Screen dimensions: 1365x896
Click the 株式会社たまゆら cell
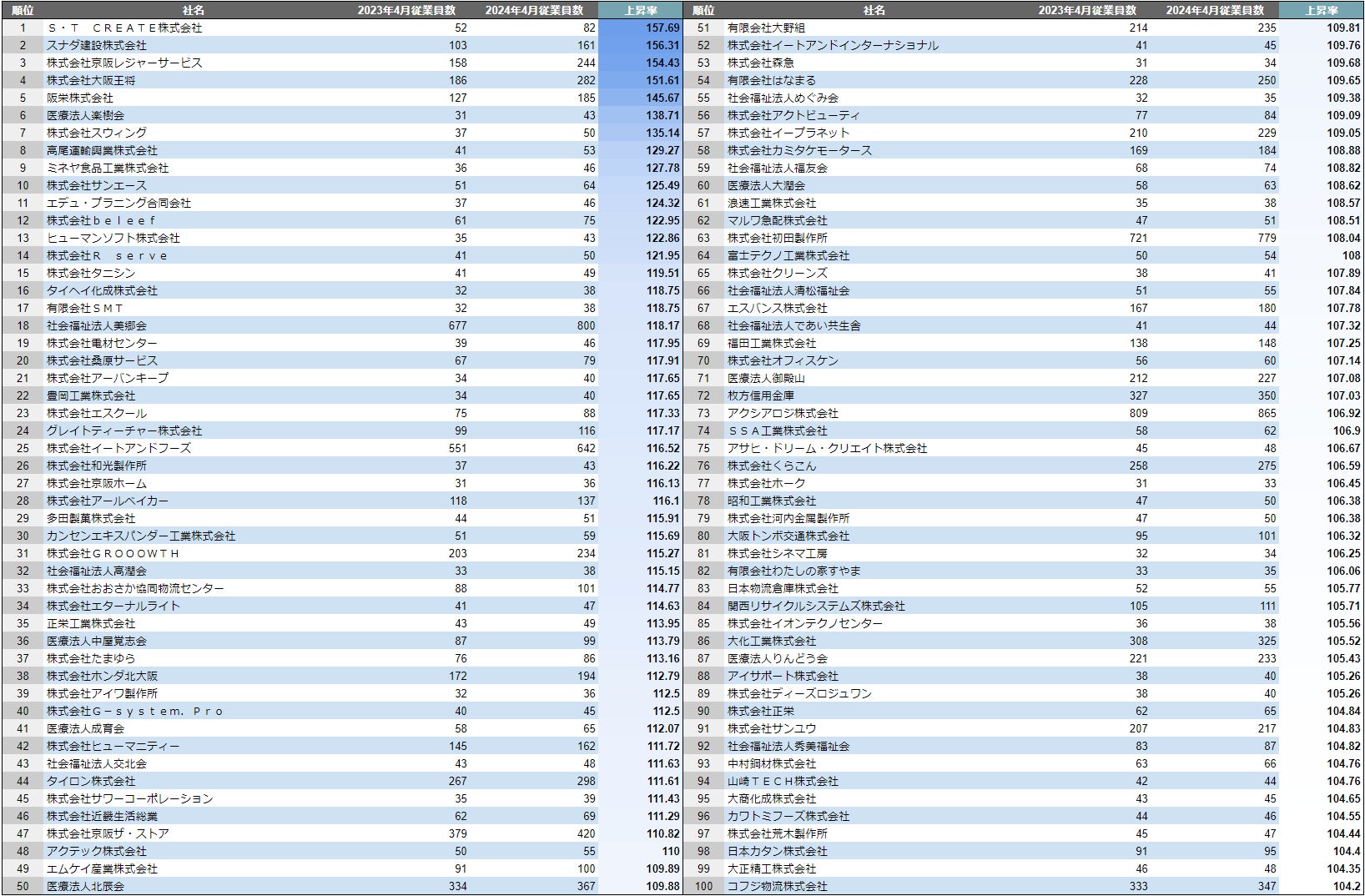[x=91, y=658]
